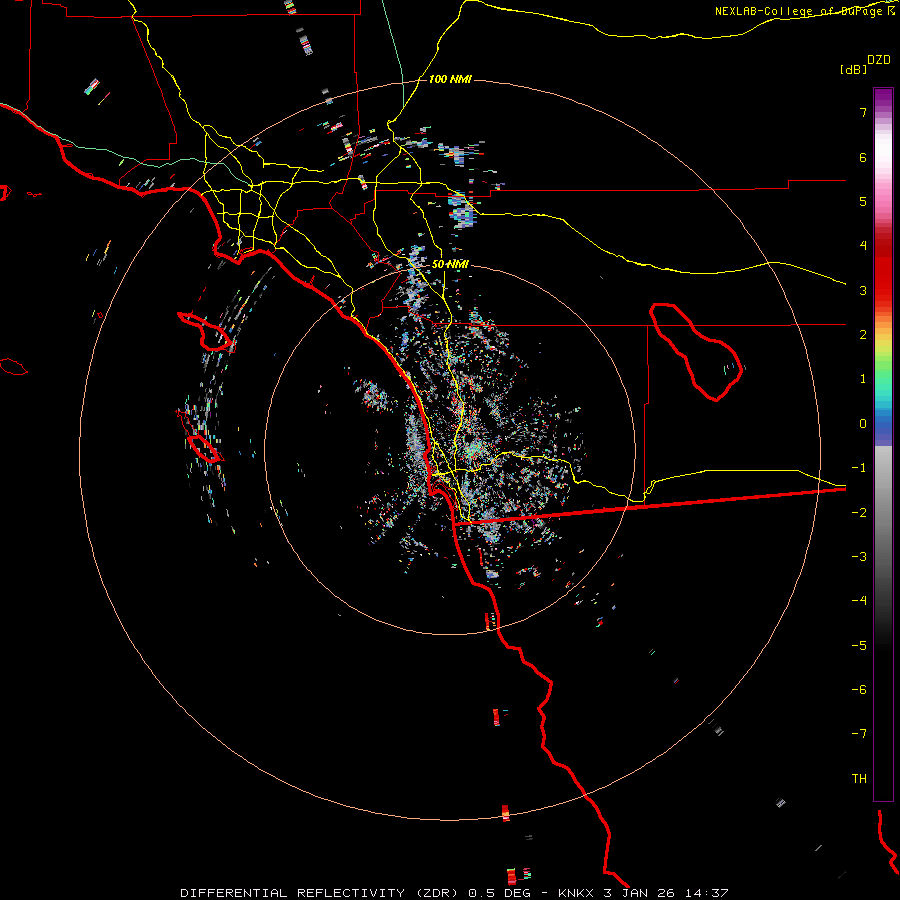This screenshot has width=900, height=900.
Task: Click the positive "3" tick label on scale
Action: click(863, 290)
